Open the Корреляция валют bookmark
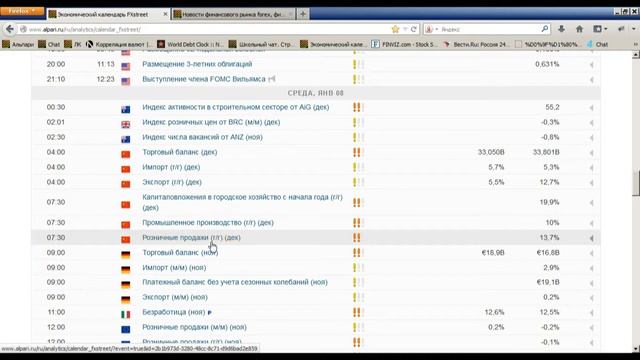The height and width of the screenshot is (360, 640). pos(119,44)
